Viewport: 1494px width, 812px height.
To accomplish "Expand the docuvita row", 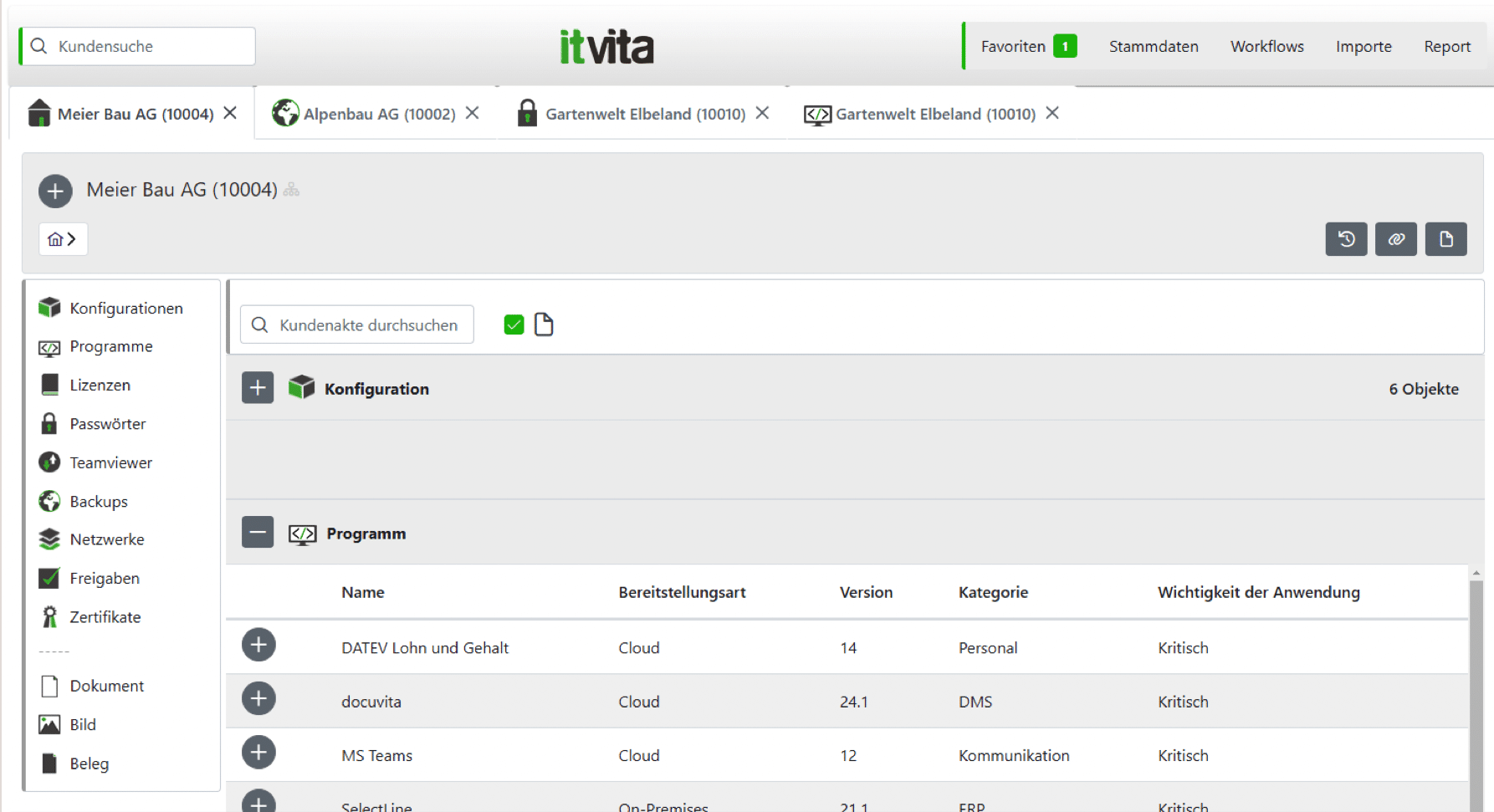I will click(x=258, y=698).
